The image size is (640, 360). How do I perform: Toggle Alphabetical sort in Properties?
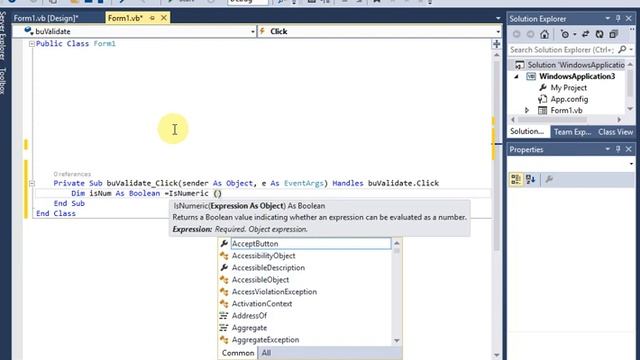click(x=531, y=179)
